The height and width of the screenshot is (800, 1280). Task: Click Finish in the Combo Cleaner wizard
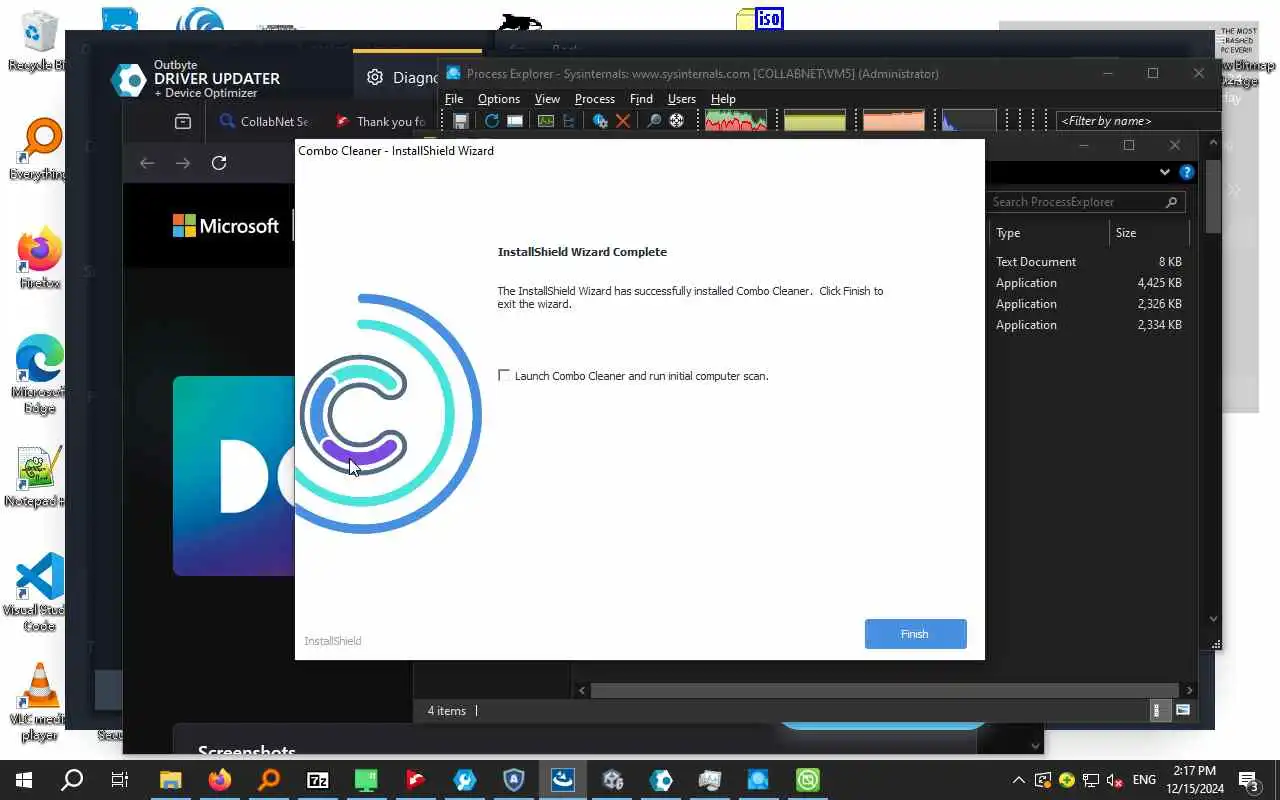[915, 634]
